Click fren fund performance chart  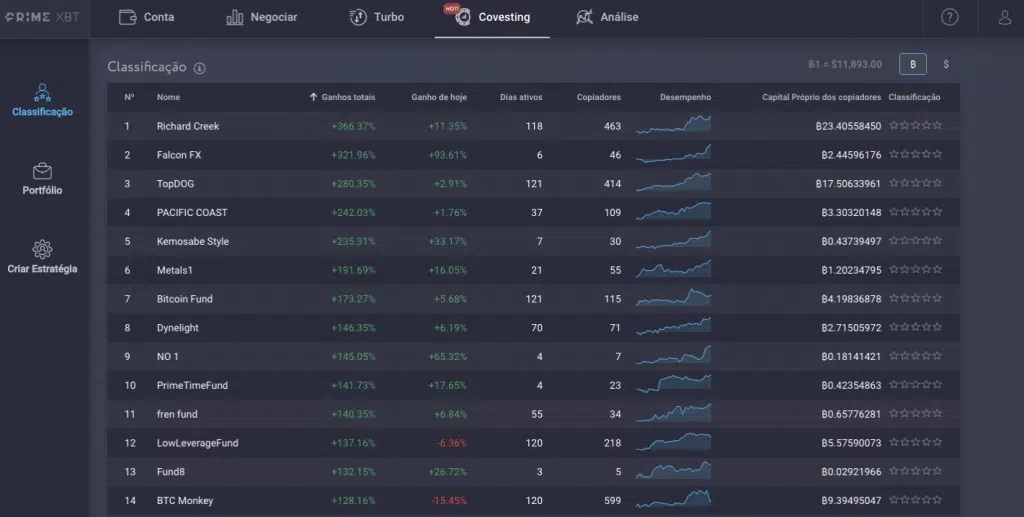(x=673, y=413)
